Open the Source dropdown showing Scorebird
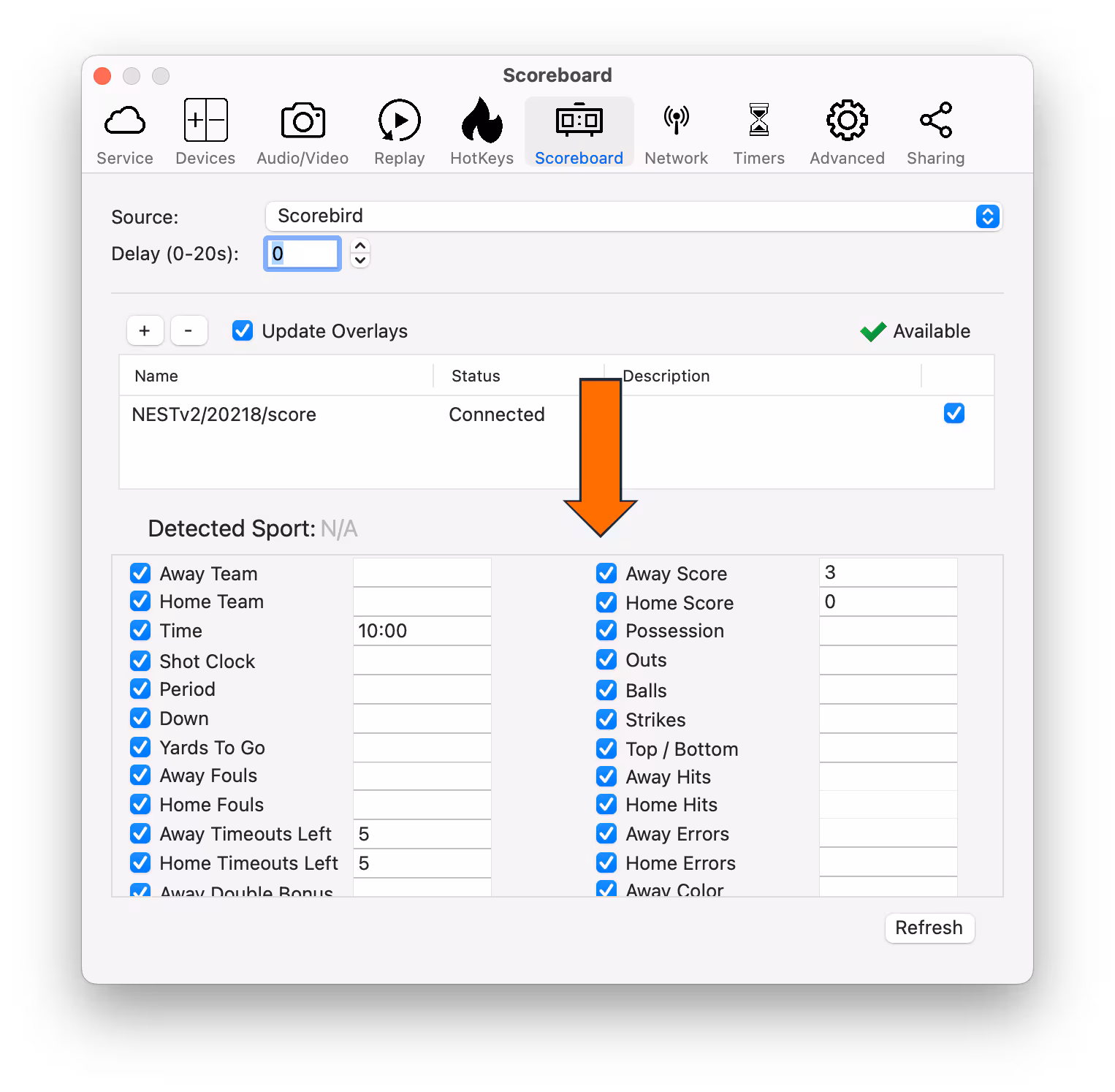The image size is (1115, 1092). (x=633, y=216)
